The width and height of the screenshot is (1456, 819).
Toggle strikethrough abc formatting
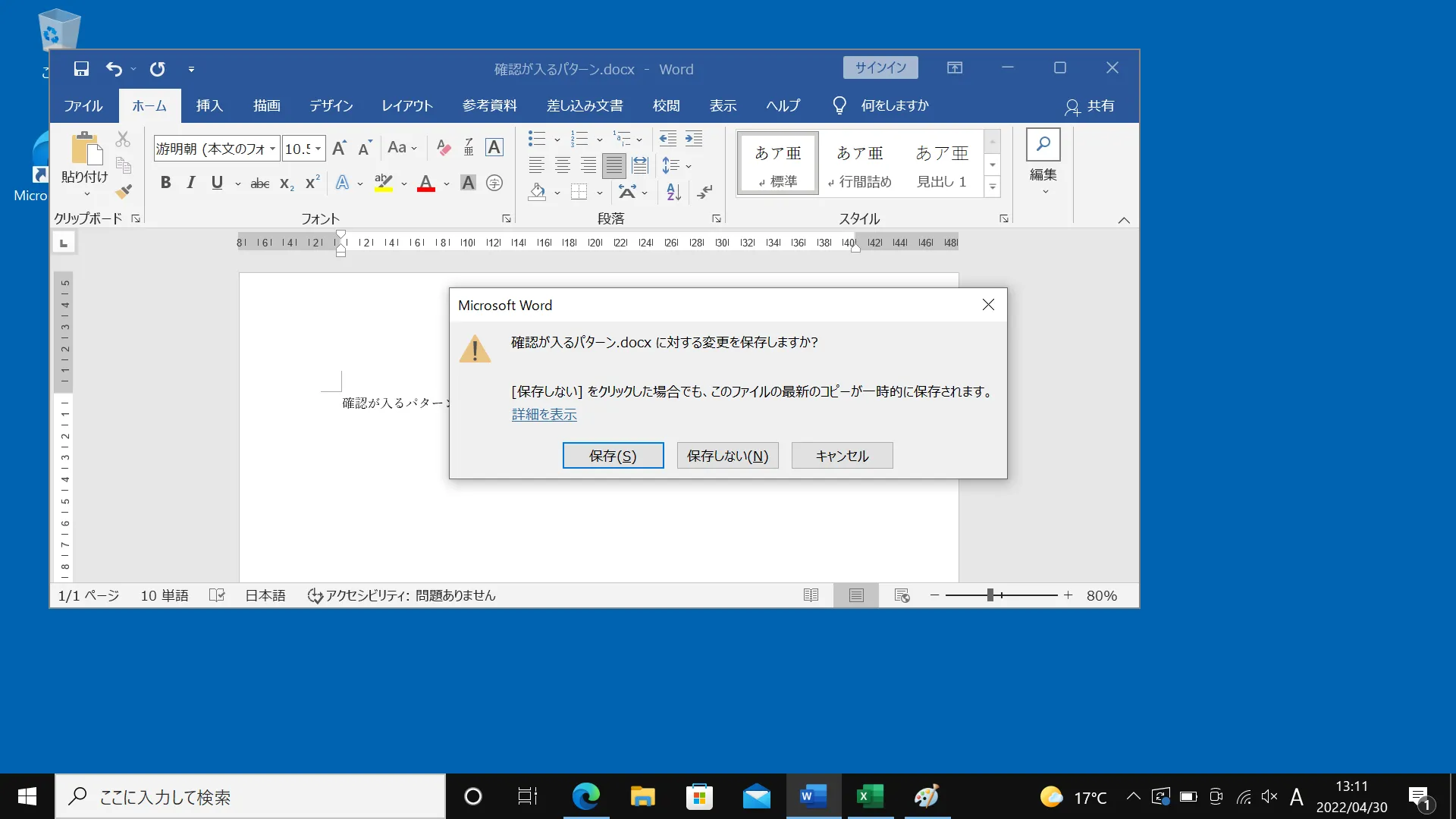pos(260,184)
